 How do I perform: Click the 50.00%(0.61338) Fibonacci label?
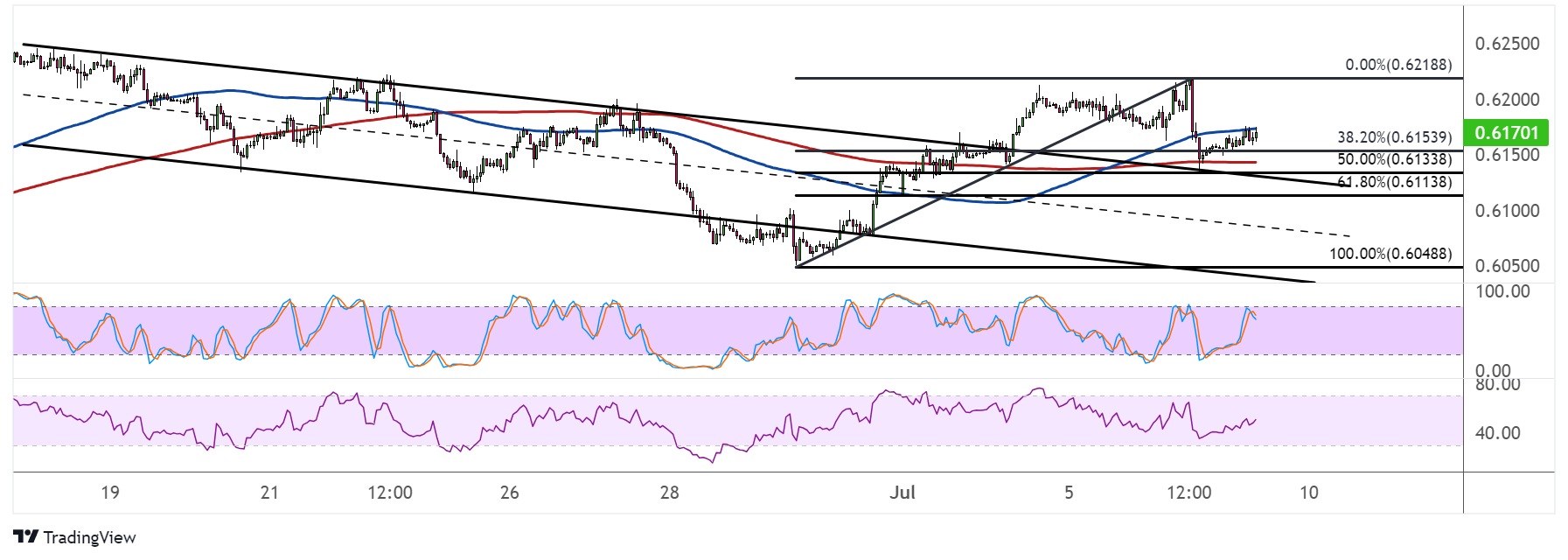tap(1394, 159)
